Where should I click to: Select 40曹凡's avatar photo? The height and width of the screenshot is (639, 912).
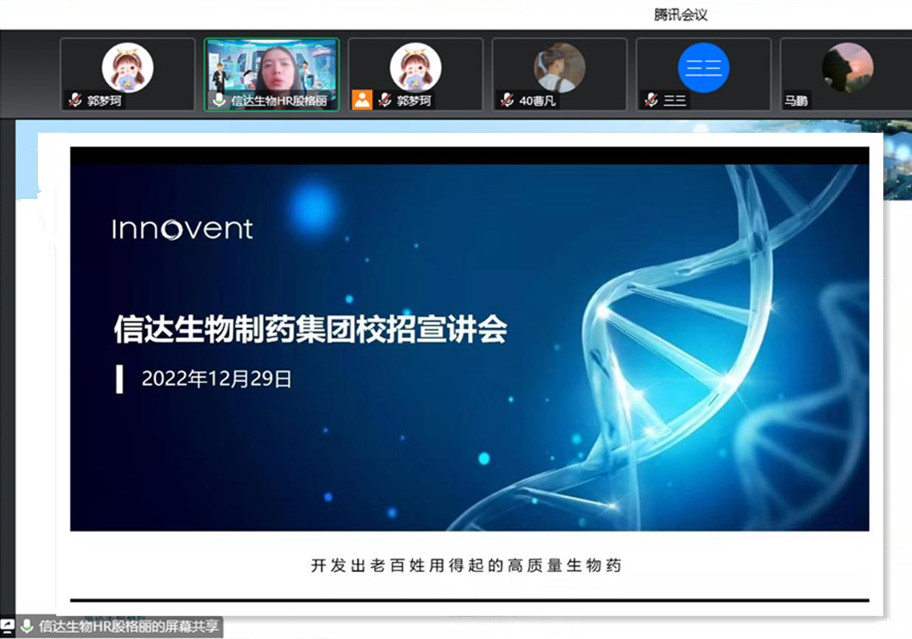point(559,67)
